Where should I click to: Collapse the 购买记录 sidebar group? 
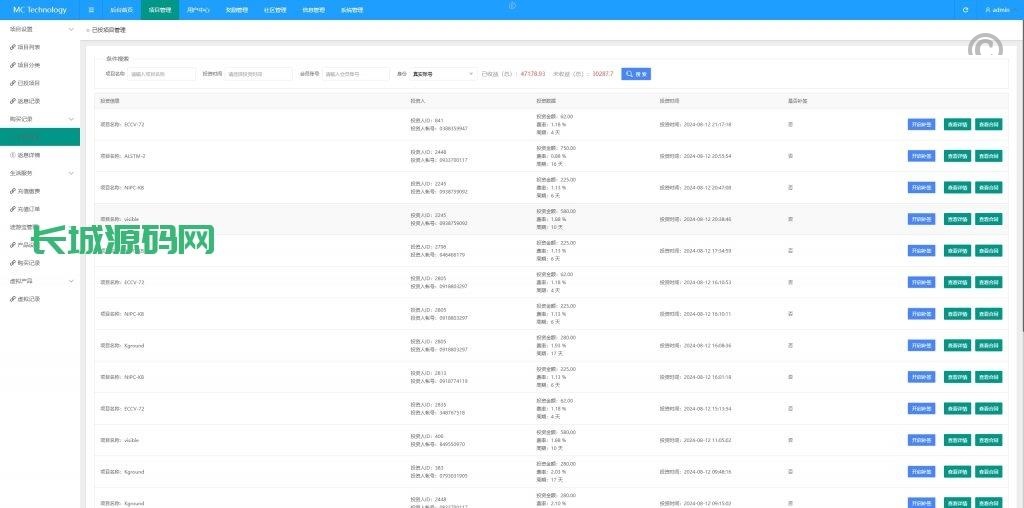(x=70, y=119)
